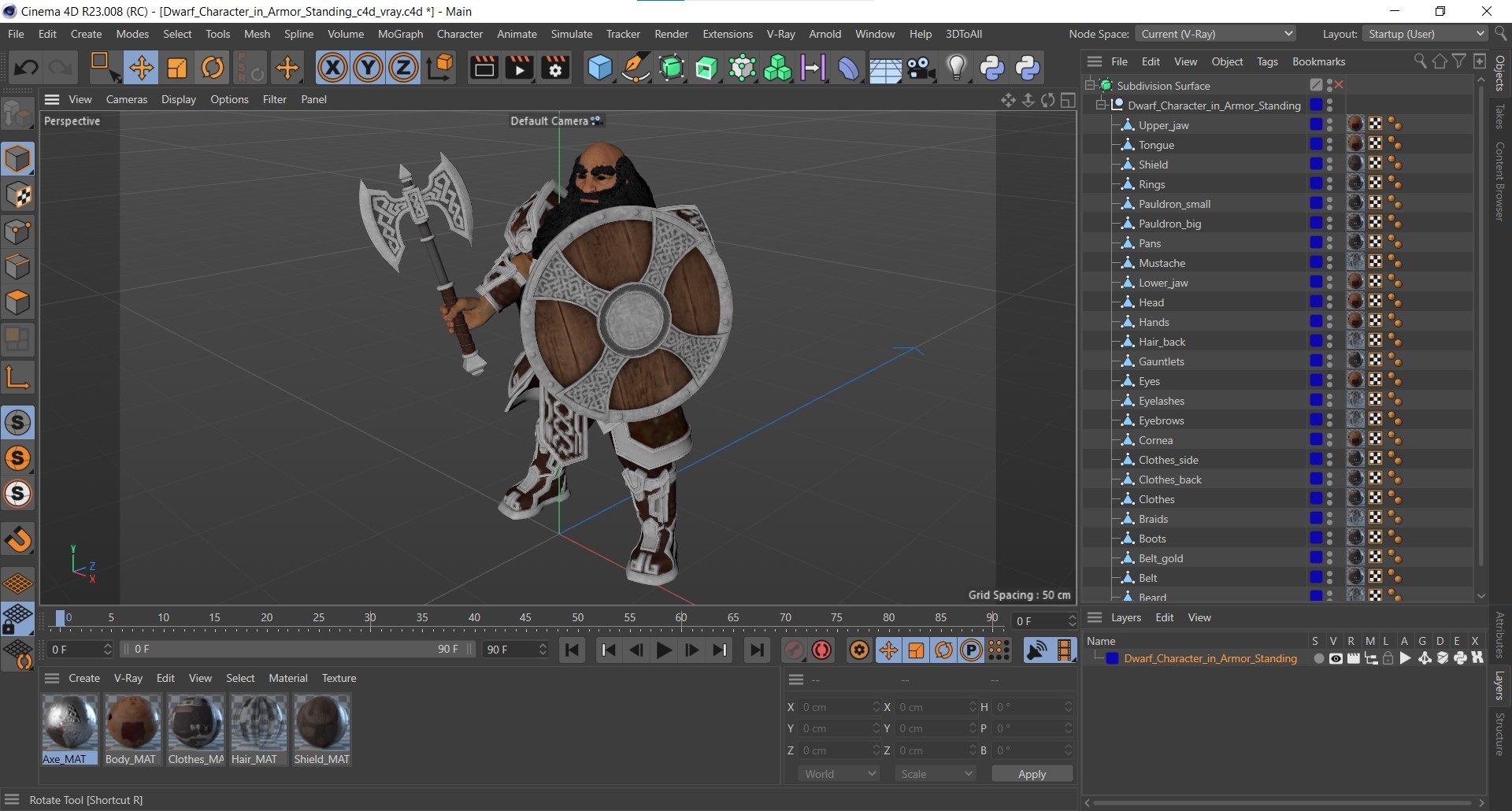Open the Scale mode dropdown
This screenshot has width=1512, height=811.
(936, 774)
